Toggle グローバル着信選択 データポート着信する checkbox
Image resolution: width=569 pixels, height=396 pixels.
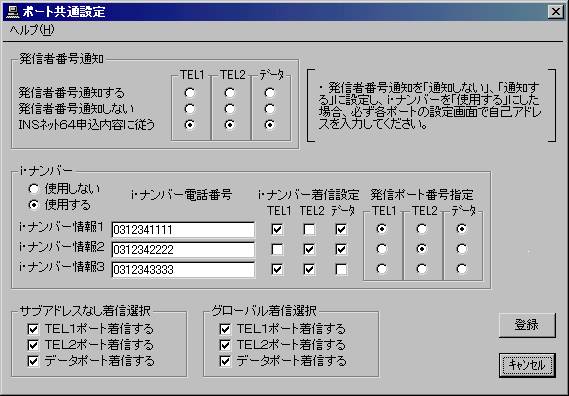pyautogui.click(x=225, y=361)
